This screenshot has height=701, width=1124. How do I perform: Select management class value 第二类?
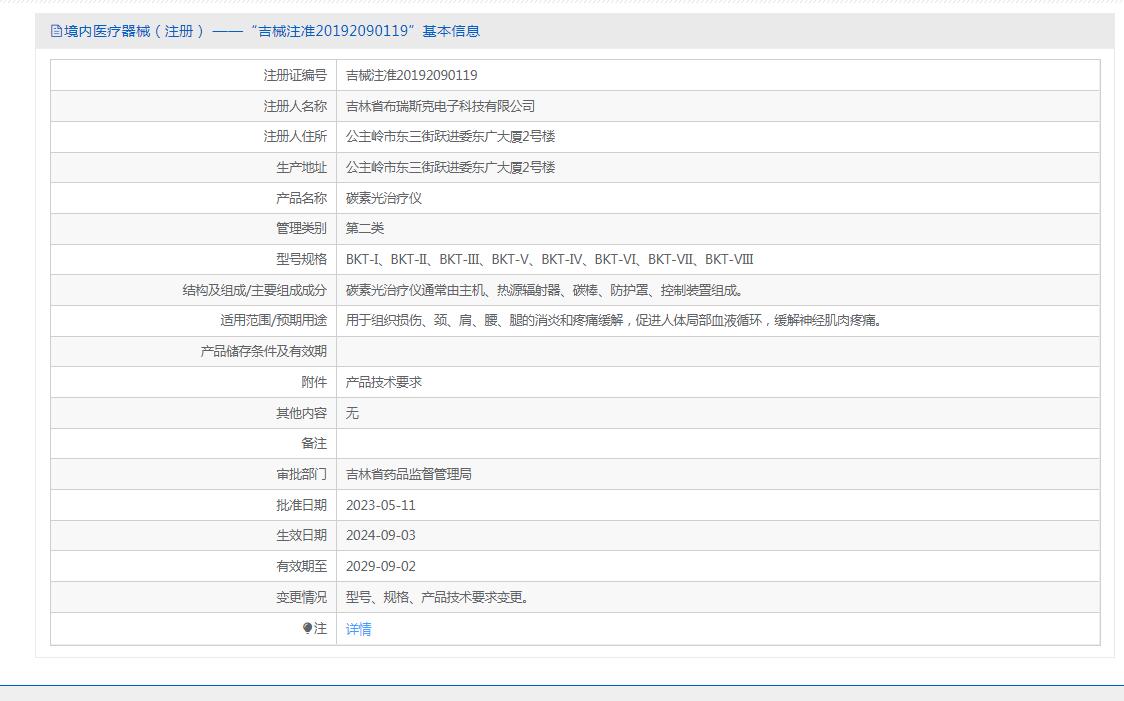point(365,228)
